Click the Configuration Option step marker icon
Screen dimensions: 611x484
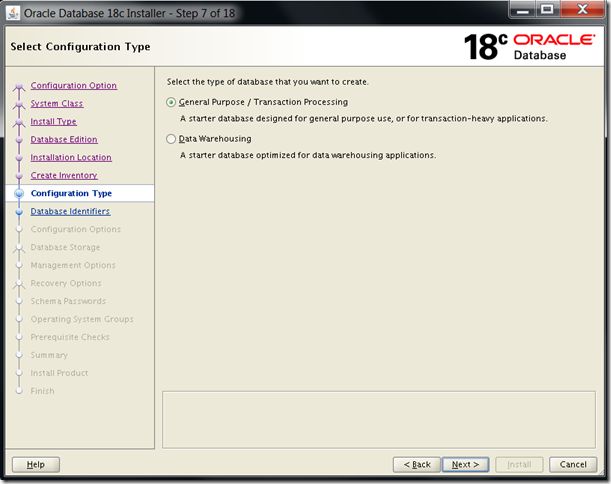click(x=19, y=87)
